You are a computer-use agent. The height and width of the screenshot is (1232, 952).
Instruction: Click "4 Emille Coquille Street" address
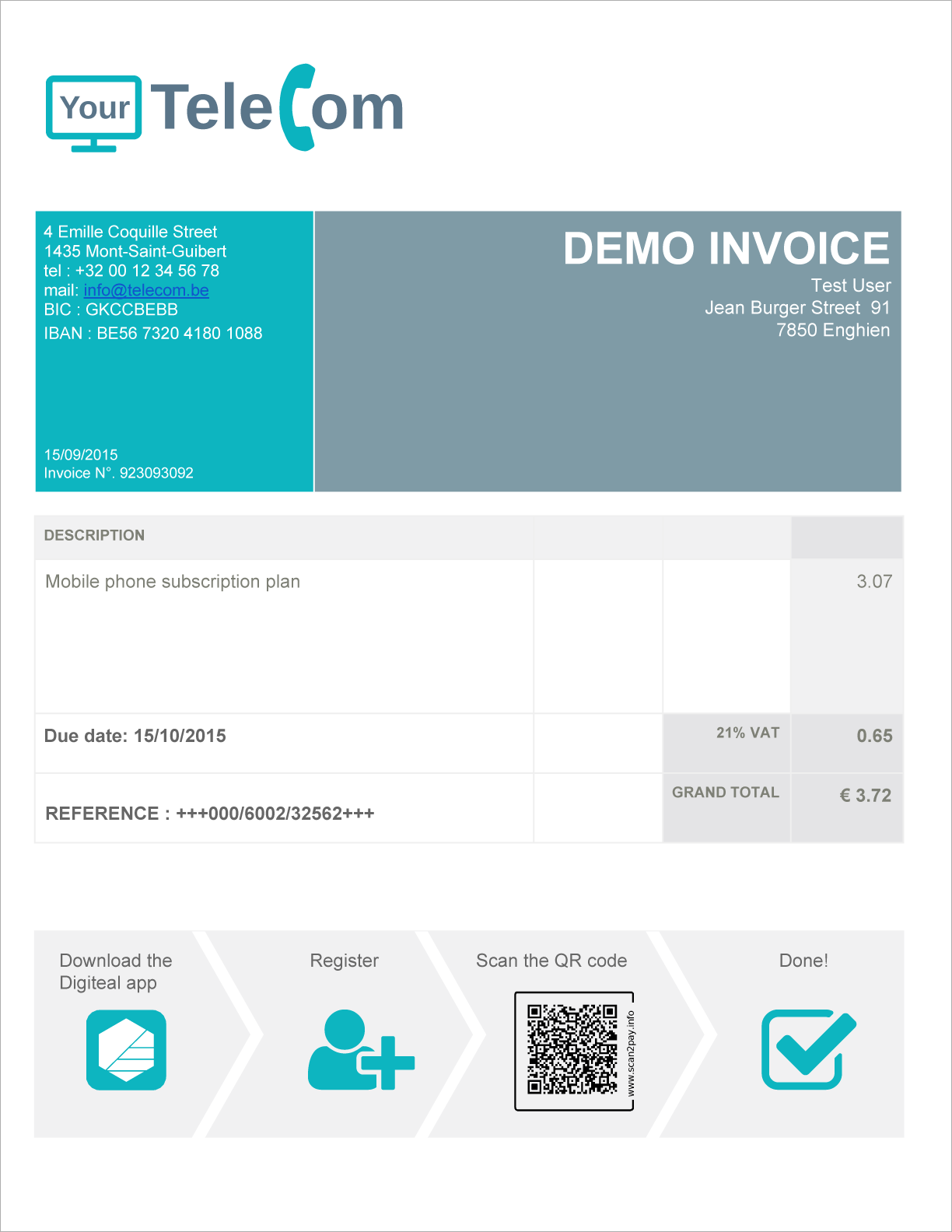point(131,232)
